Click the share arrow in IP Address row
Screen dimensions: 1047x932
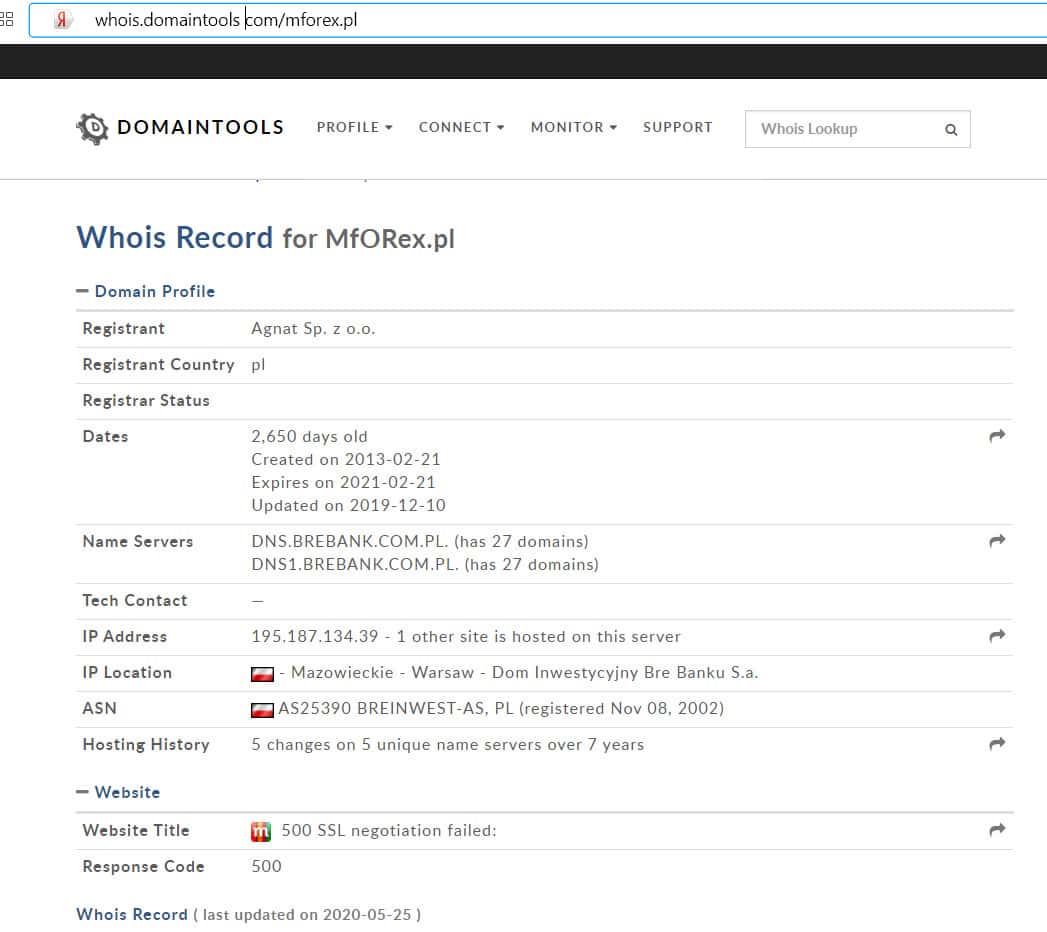point(996,636)
